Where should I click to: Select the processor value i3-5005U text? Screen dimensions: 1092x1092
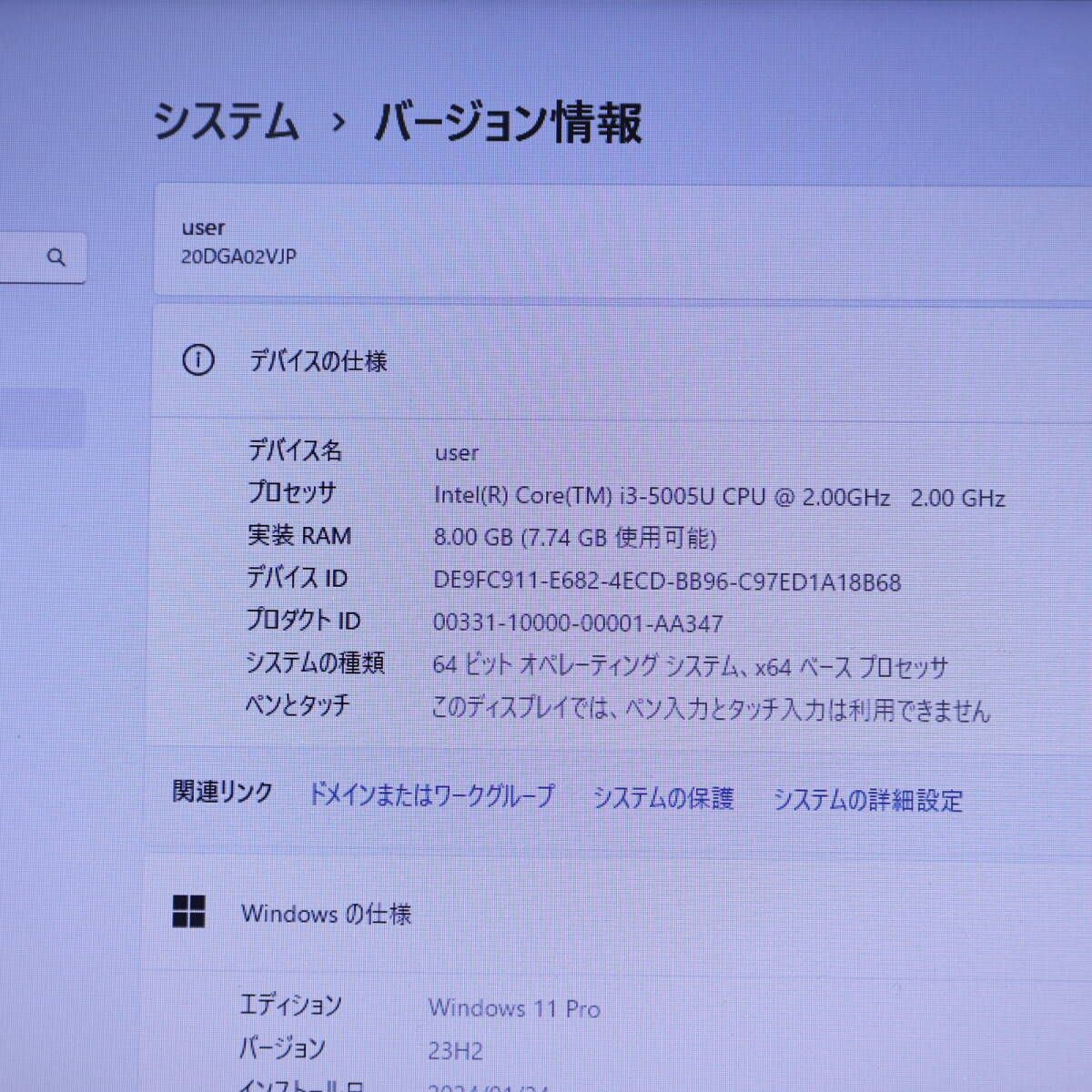pyautogui.click(x=720, y=497)
